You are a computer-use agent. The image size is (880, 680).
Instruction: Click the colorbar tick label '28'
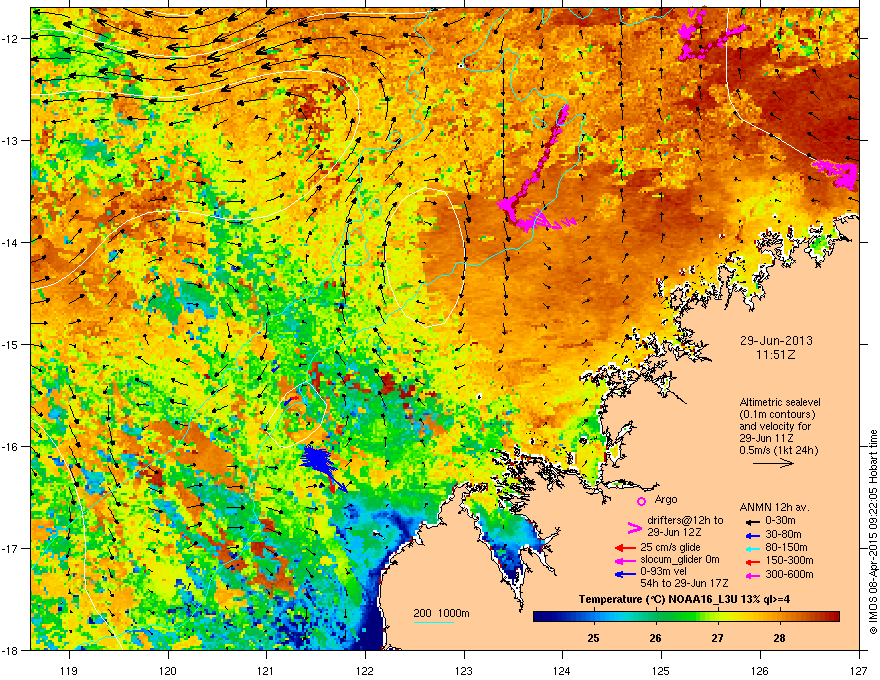(x=779, y=638)
